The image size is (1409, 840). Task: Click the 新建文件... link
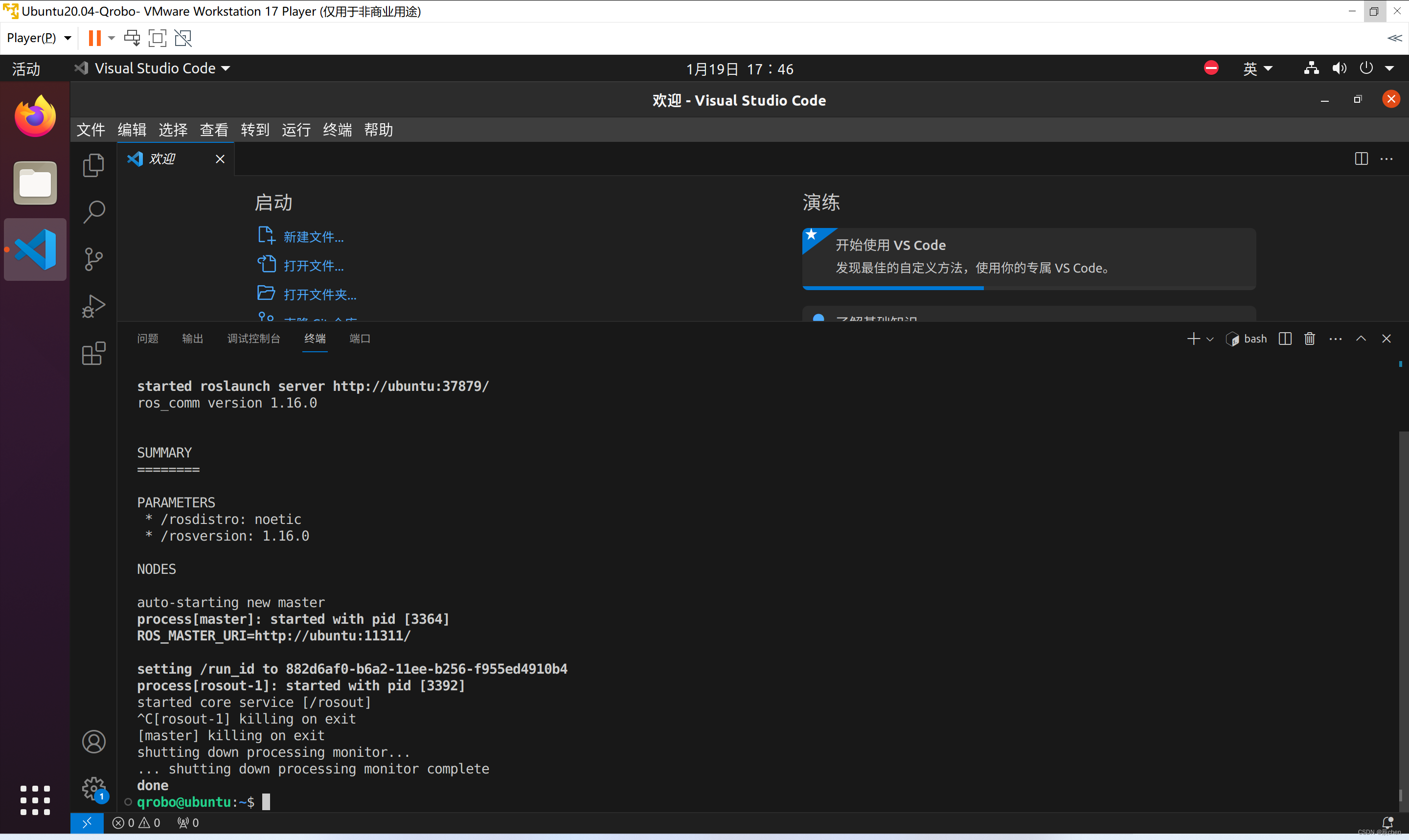(x=313, y=237)
